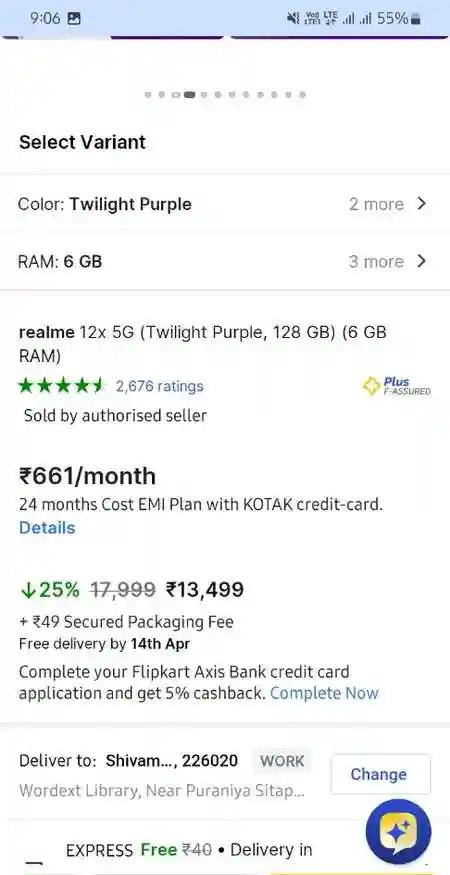Expand the Color Twilight Purple options chevron
This screenshot has height=875, width=450.
pyautogui.click(x=422, y=204)
